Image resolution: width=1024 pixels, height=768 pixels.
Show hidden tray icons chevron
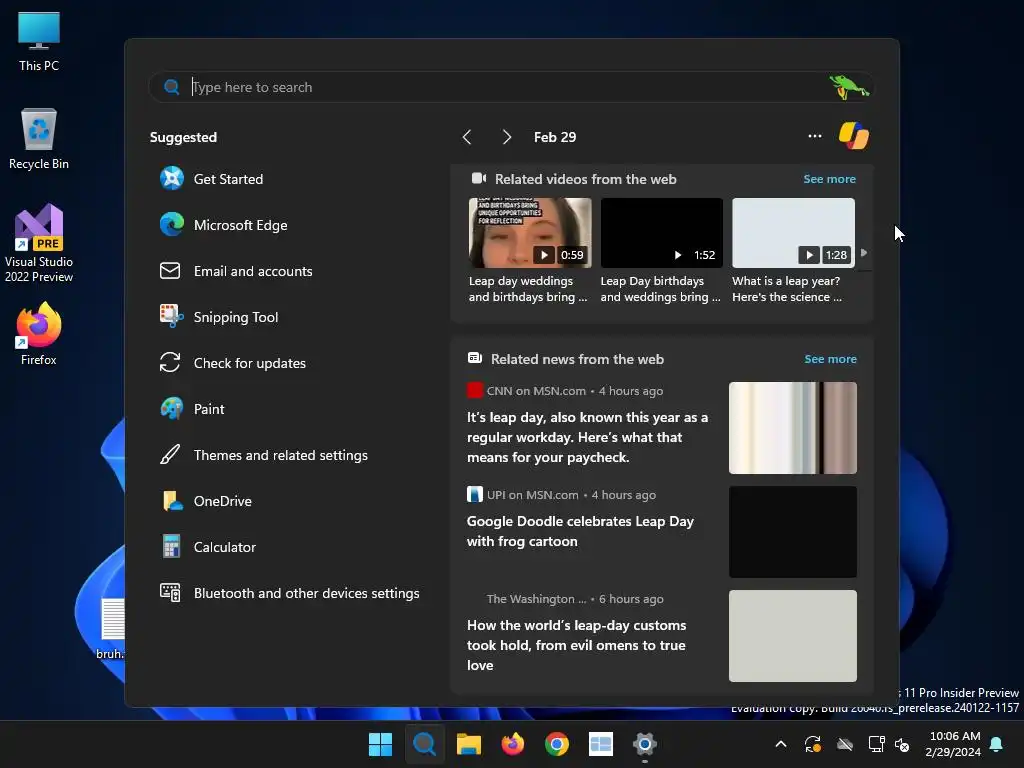(780, 744)
